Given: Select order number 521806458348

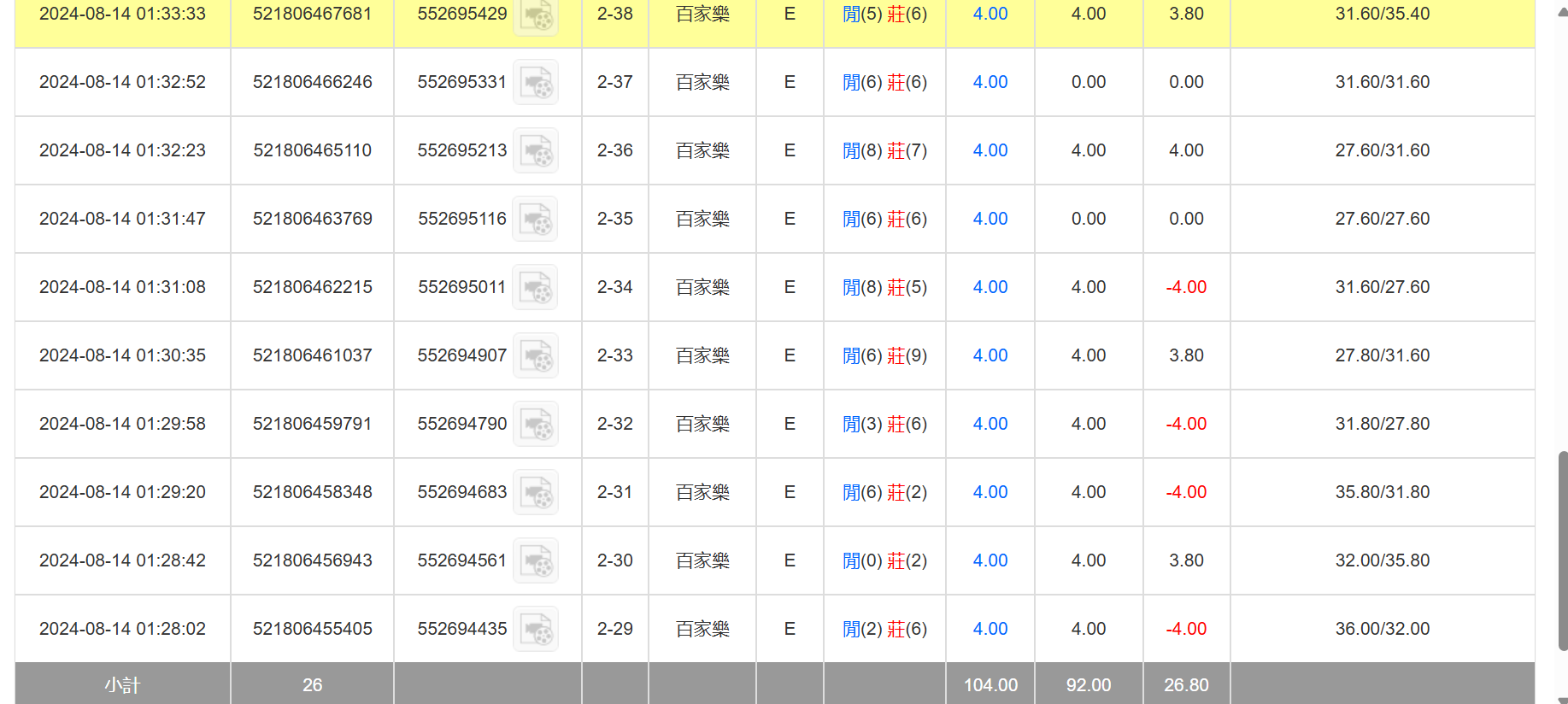Looking at the screenshot, I should (312, 492).
